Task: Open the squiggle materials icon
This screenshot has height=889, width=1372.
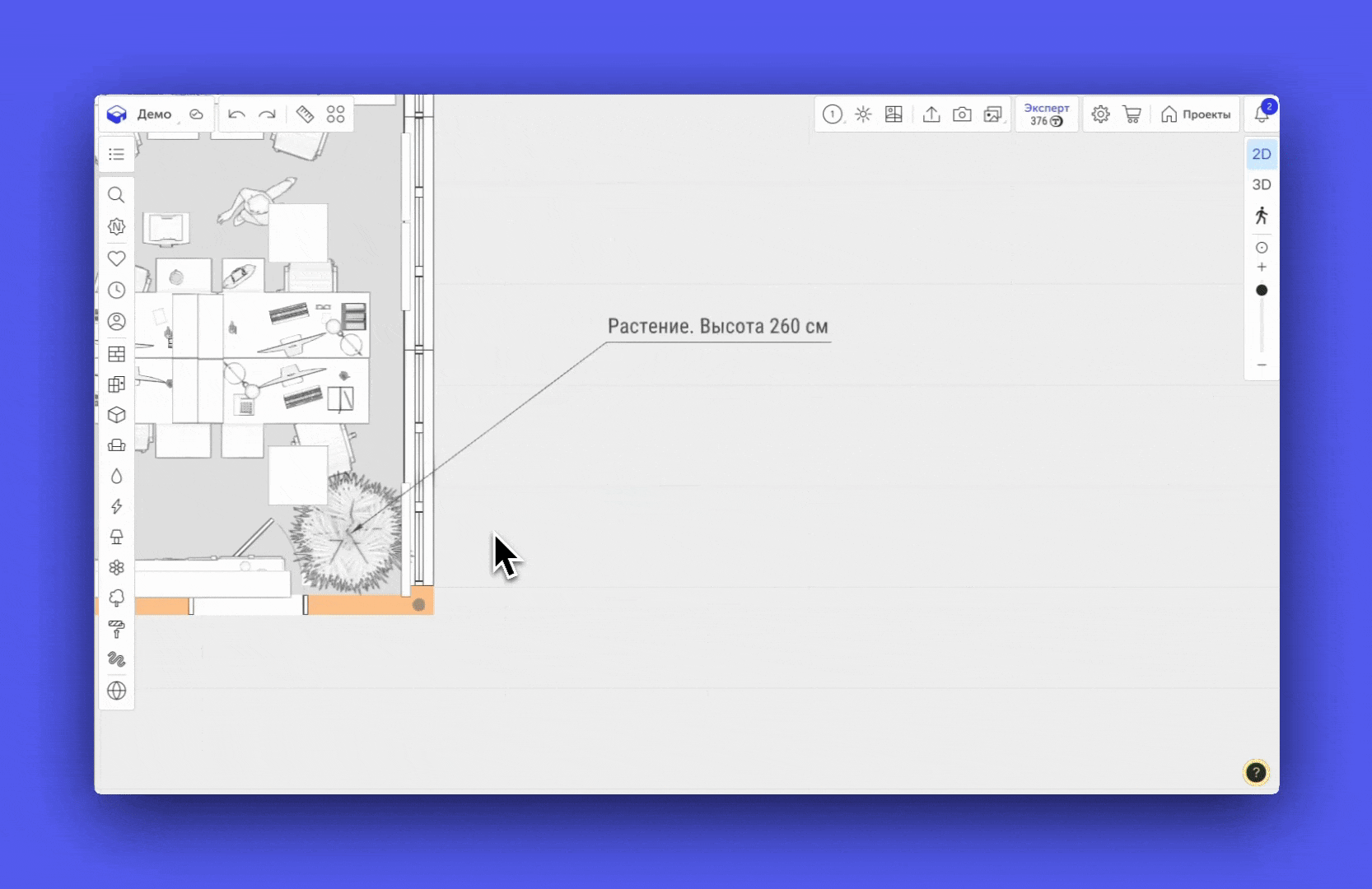Action: [116, 659]
